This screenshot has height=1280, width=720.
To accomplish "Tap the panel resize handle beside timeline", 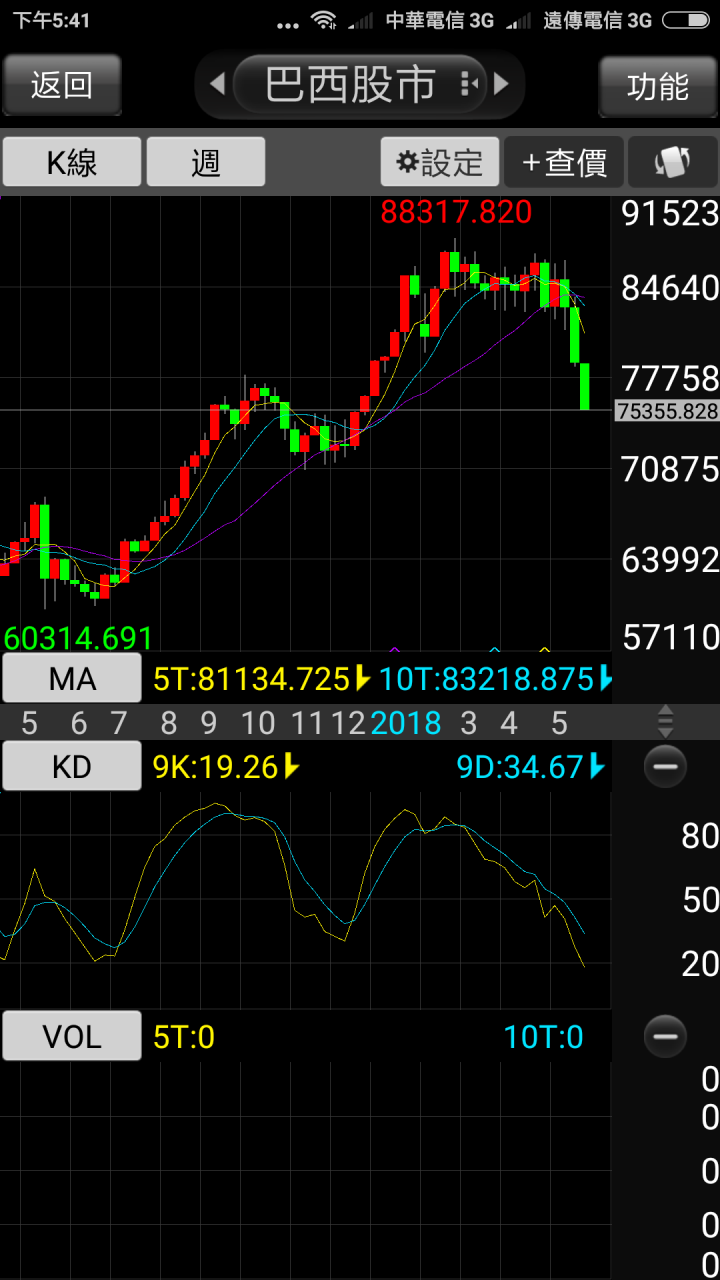I will 665,722.
